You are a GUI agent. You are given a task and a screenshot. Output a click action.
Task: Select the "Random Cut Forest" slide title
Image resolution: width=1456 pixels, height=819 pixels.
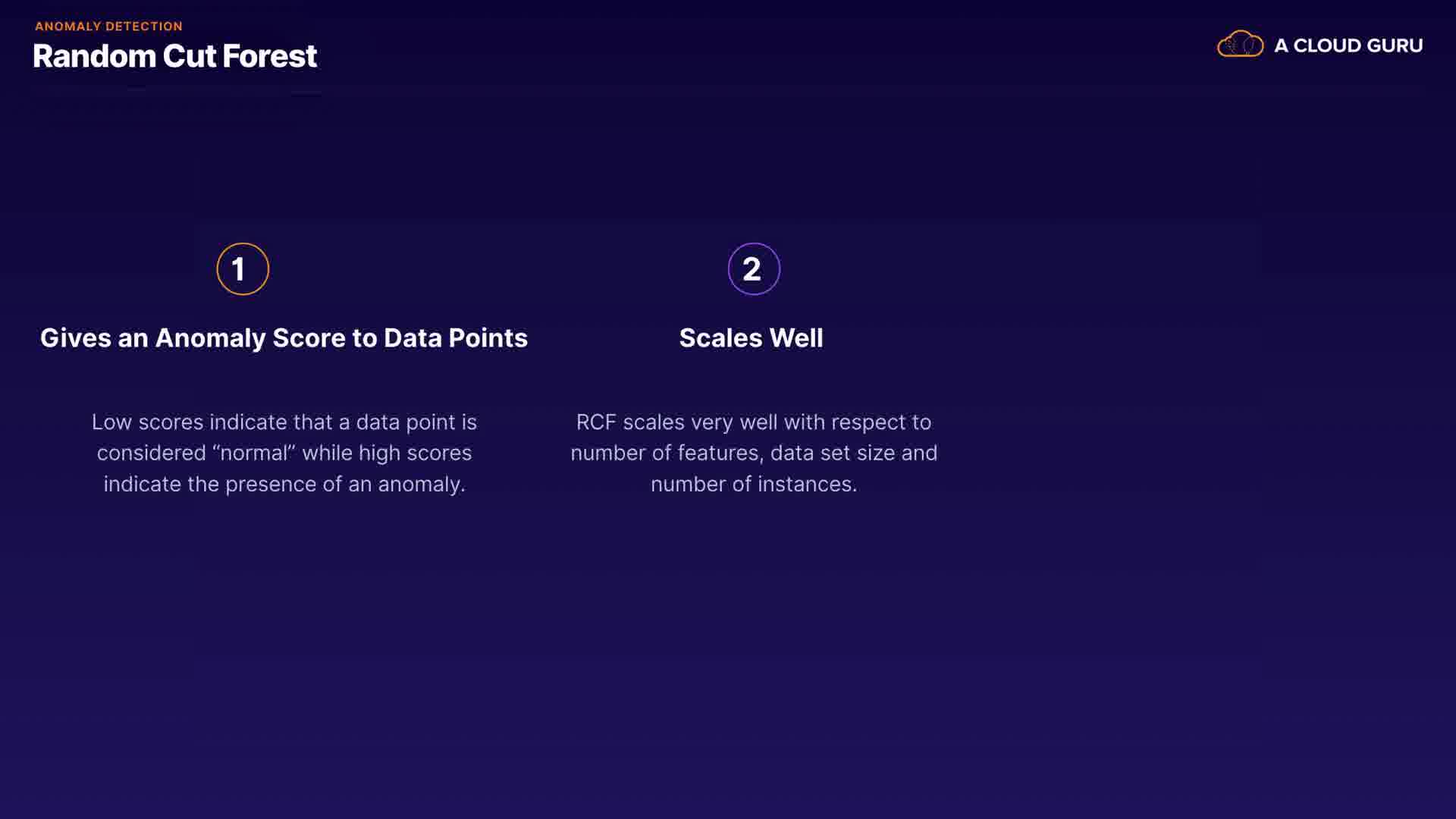point(174,56)
